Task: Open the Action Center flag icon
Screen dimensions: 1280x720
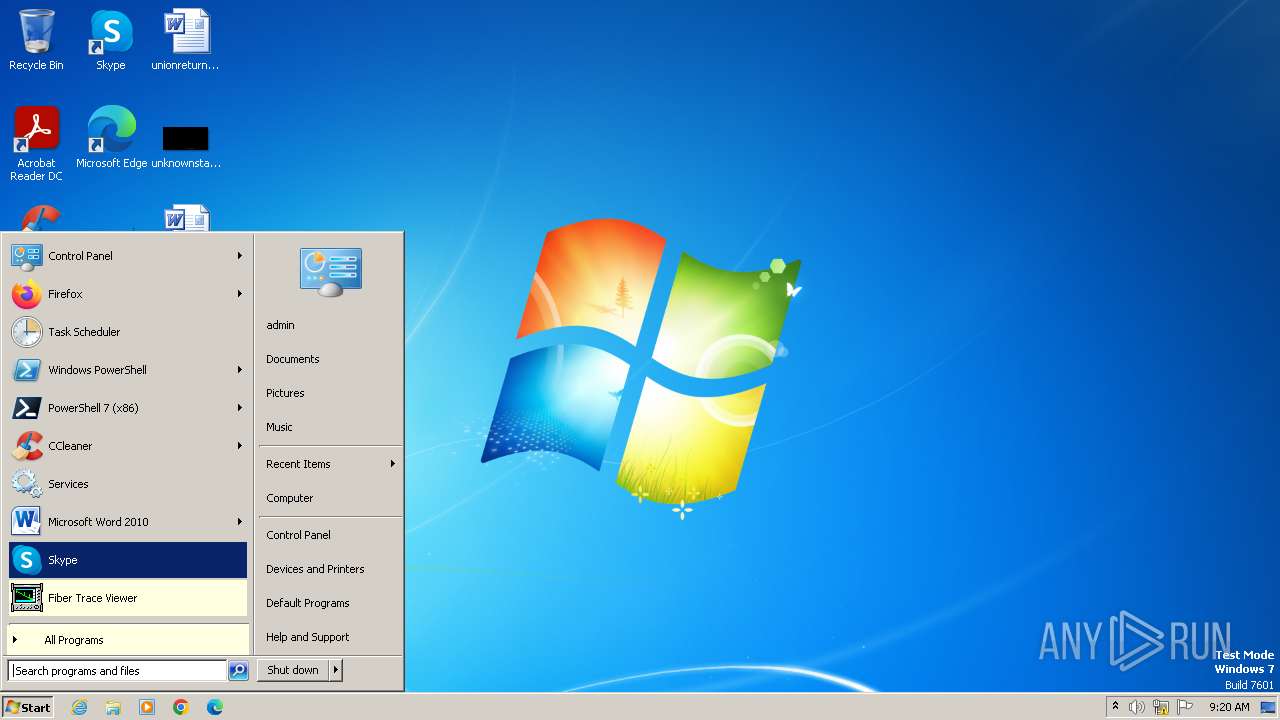Action: (x=1185, y=707)
